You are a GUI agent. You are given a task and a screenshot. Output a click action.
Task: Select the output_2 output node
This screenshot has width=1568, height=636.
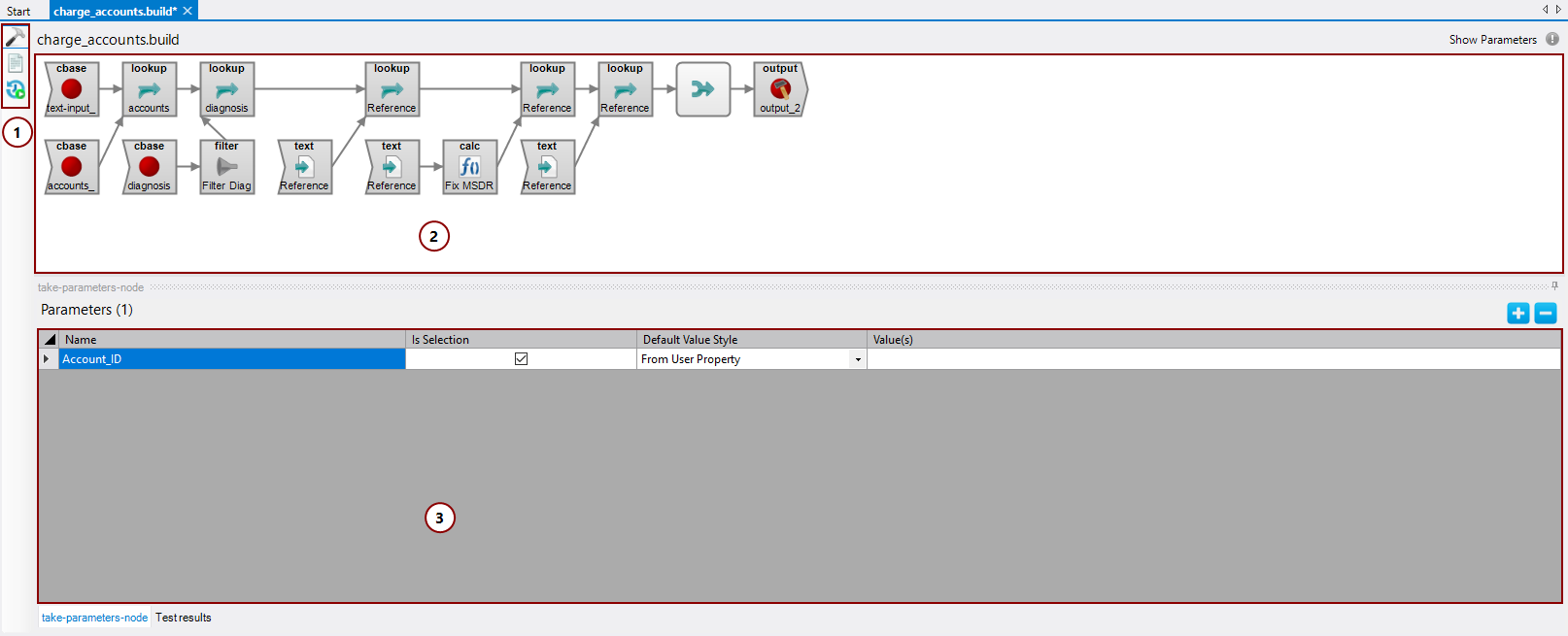pyautogui.click(x=780, y=89)
